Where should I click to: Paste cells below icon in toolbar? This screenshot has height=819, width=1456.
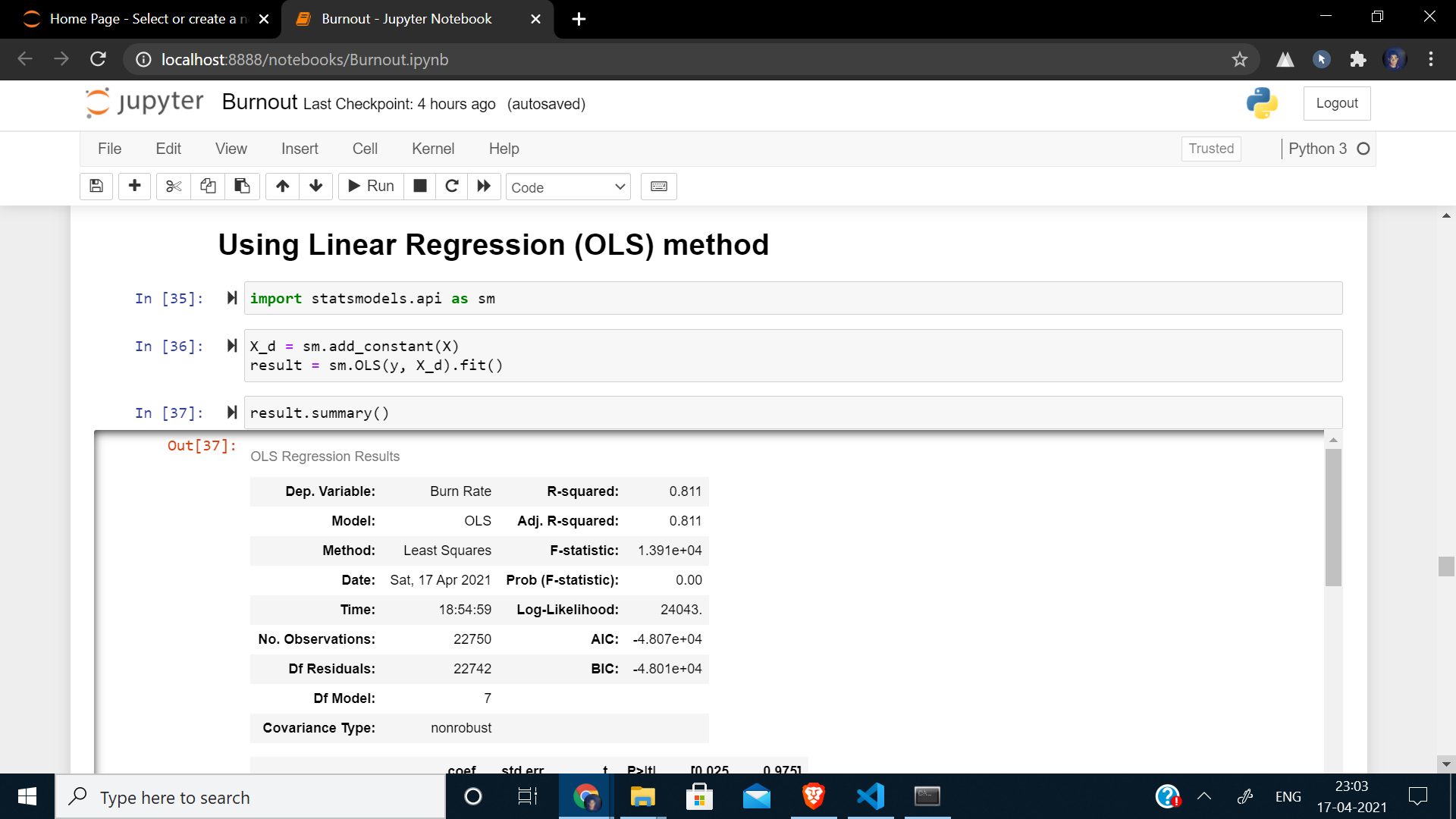tap(242, 187)
